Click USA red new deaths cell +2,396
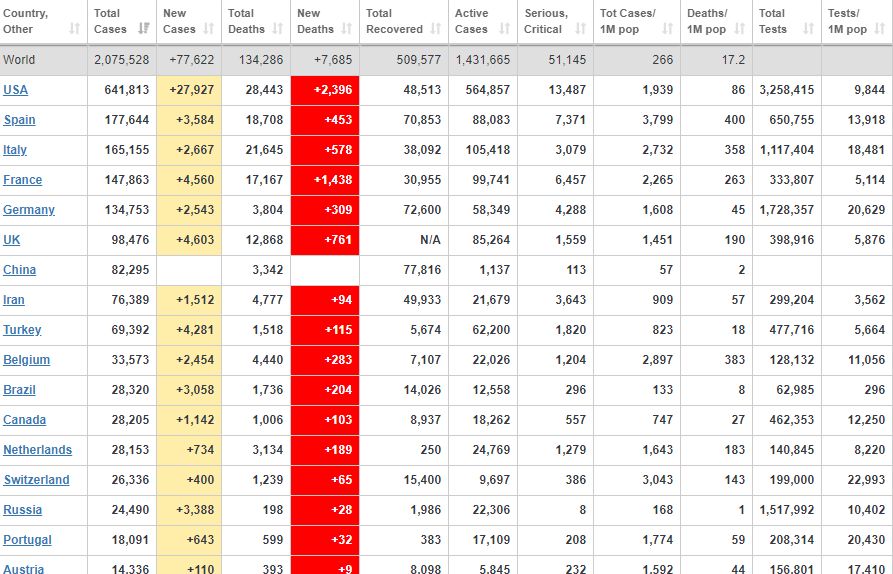893x574 pixels. click(325, 90)
